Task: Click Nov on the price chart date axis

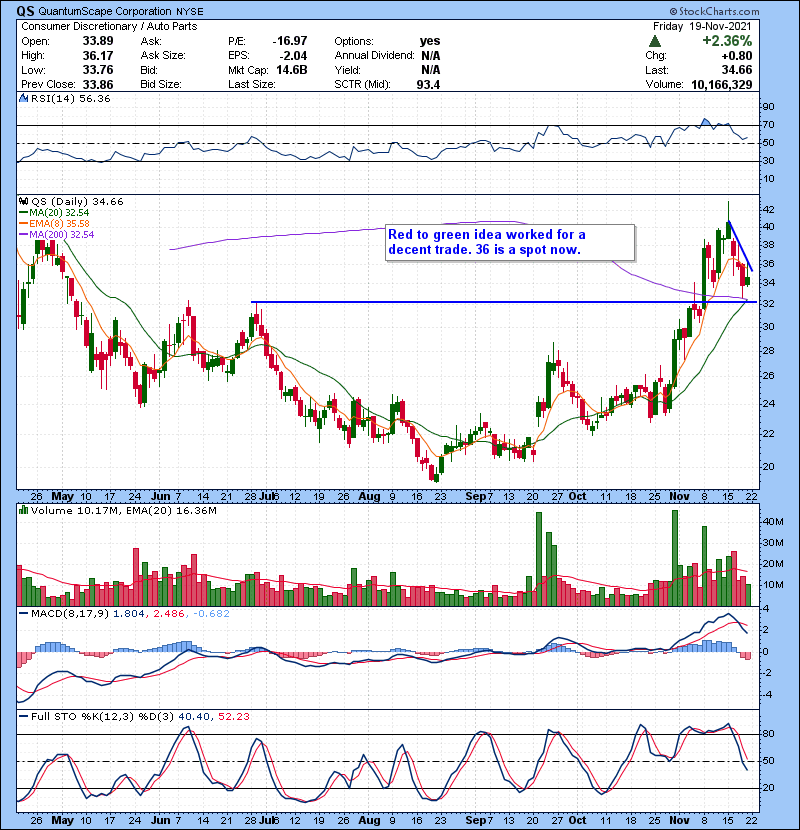Action: 679,497
